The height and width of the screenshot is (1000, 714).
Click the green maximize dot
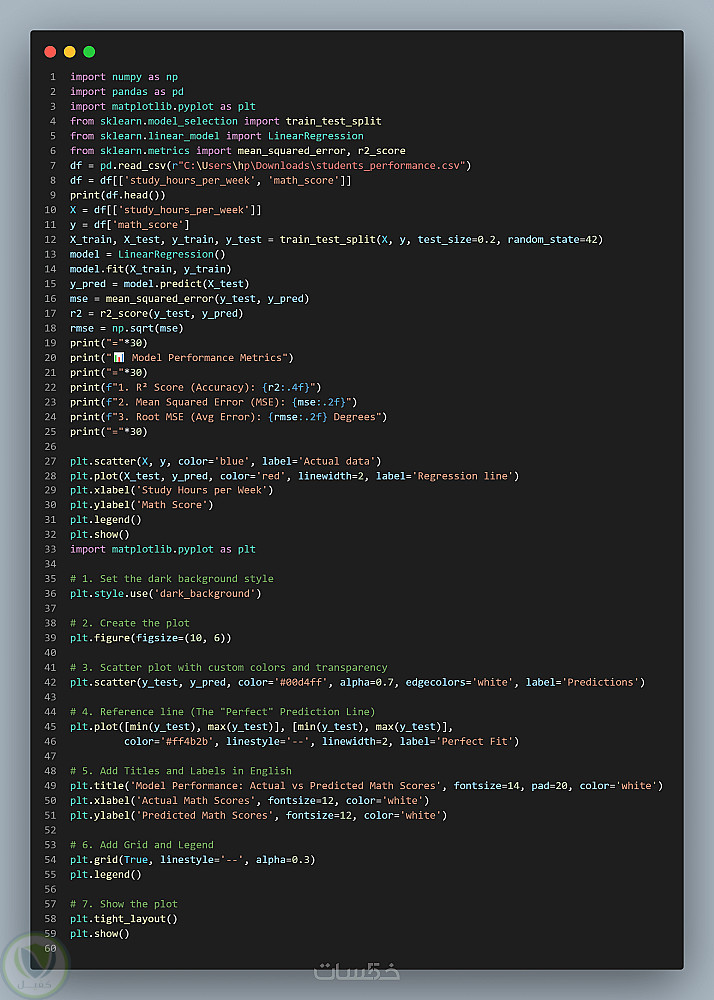[x=89, y=51]
